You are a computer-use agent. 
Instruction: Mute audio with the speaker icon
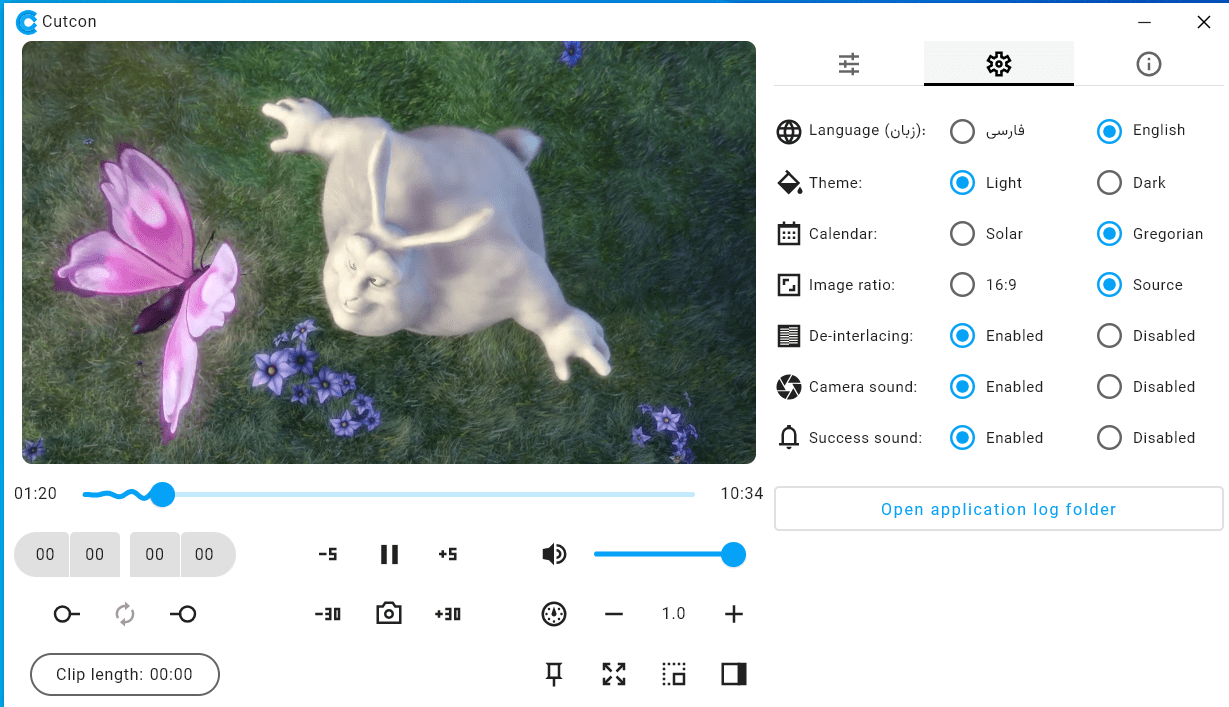tap(554, 554)
